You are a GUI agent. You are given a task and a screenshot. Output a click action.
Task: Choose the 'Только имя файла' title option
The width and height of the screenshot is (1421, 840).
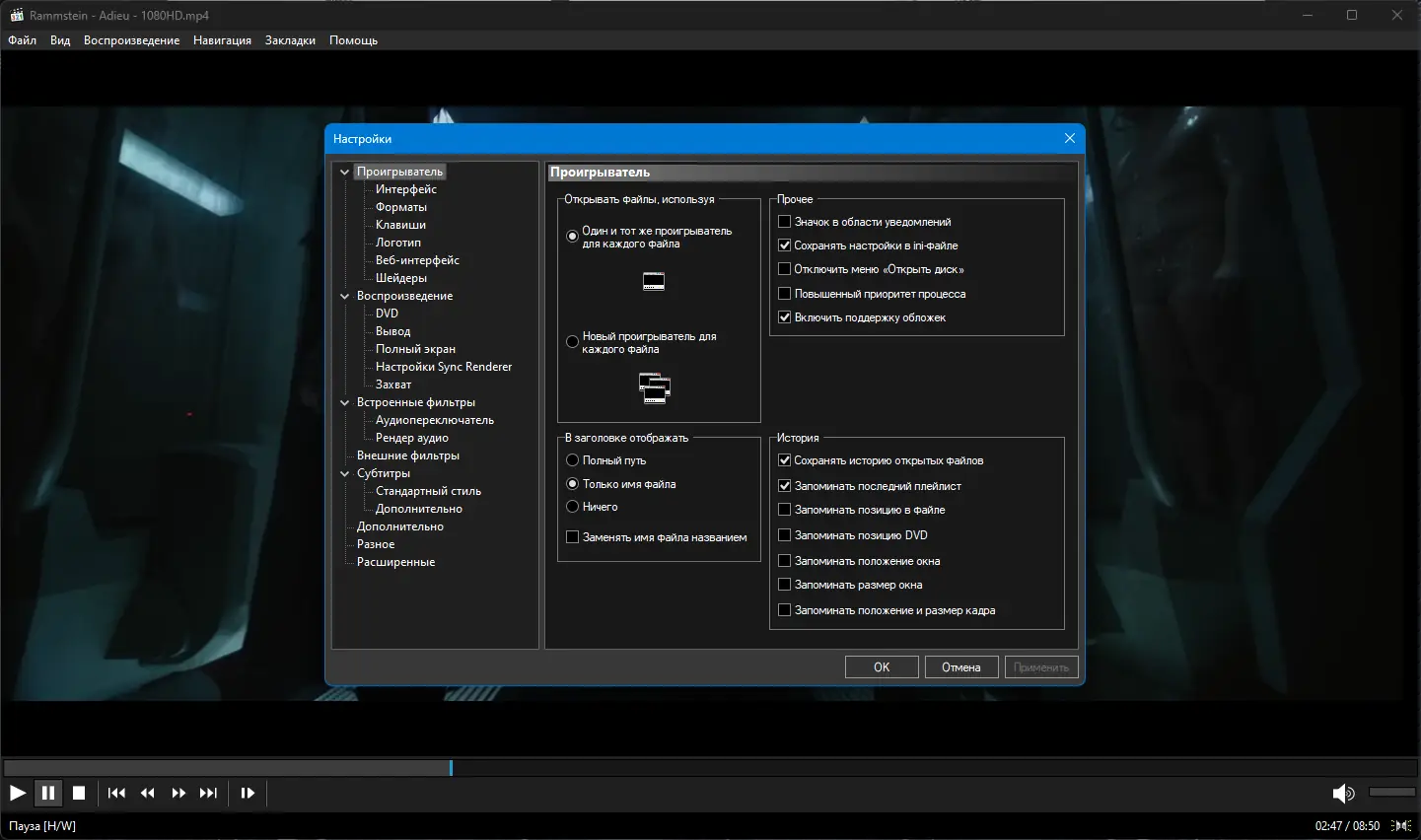572,484
